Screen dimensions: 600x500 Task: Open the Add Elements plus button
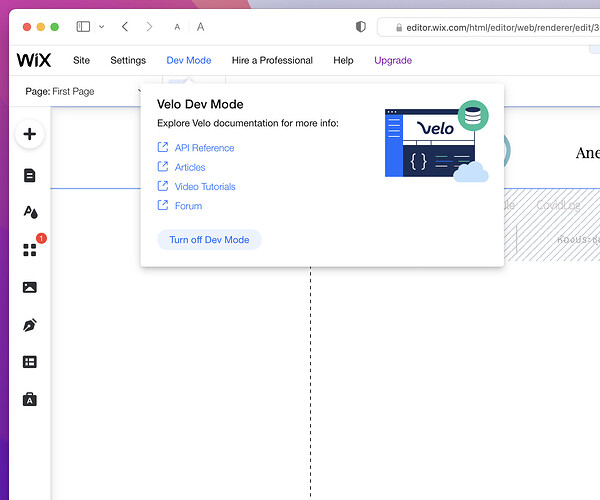29,134
